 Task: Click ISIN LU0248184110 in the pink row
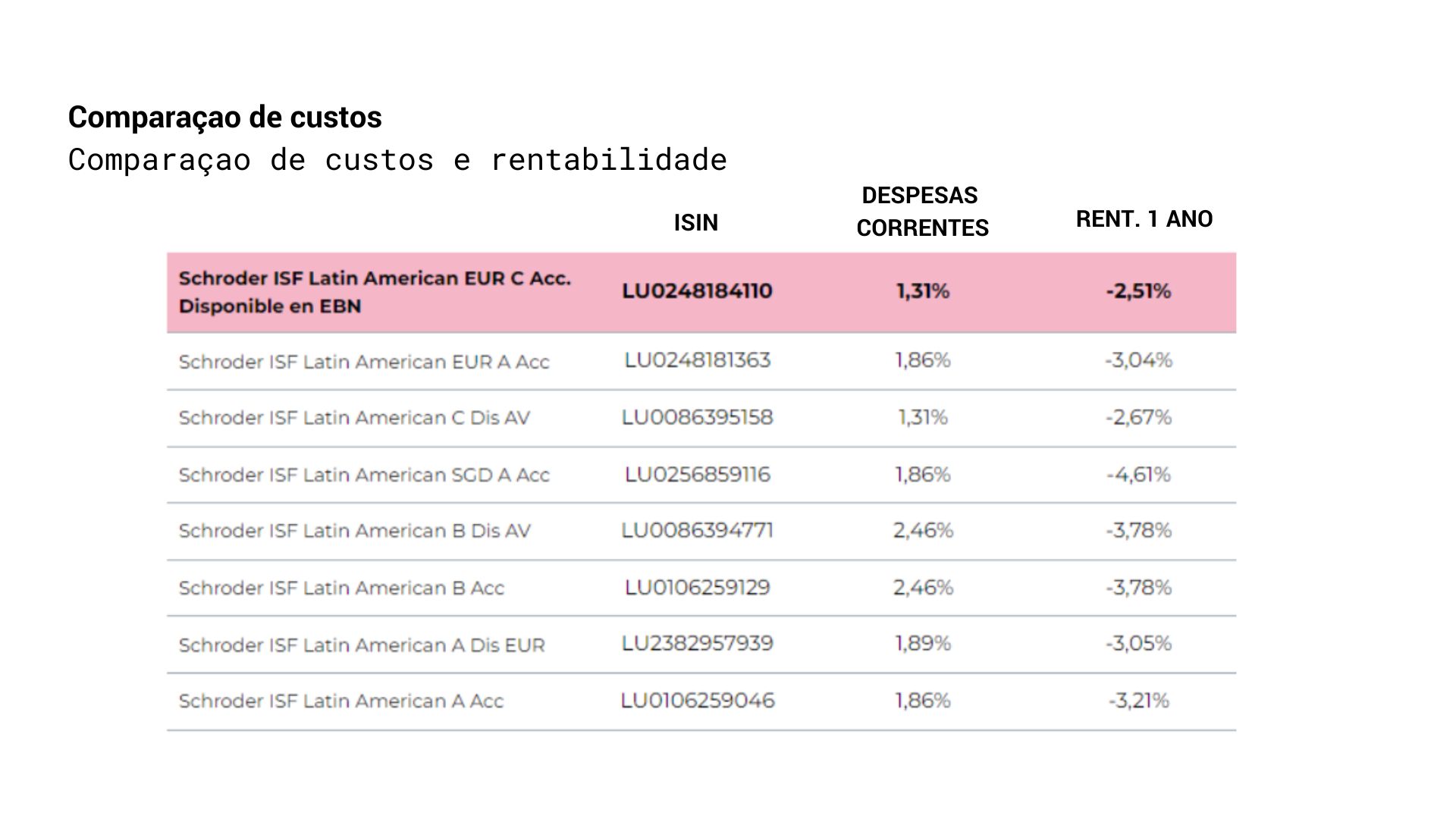pyautogui.click(x=697, y=291)
